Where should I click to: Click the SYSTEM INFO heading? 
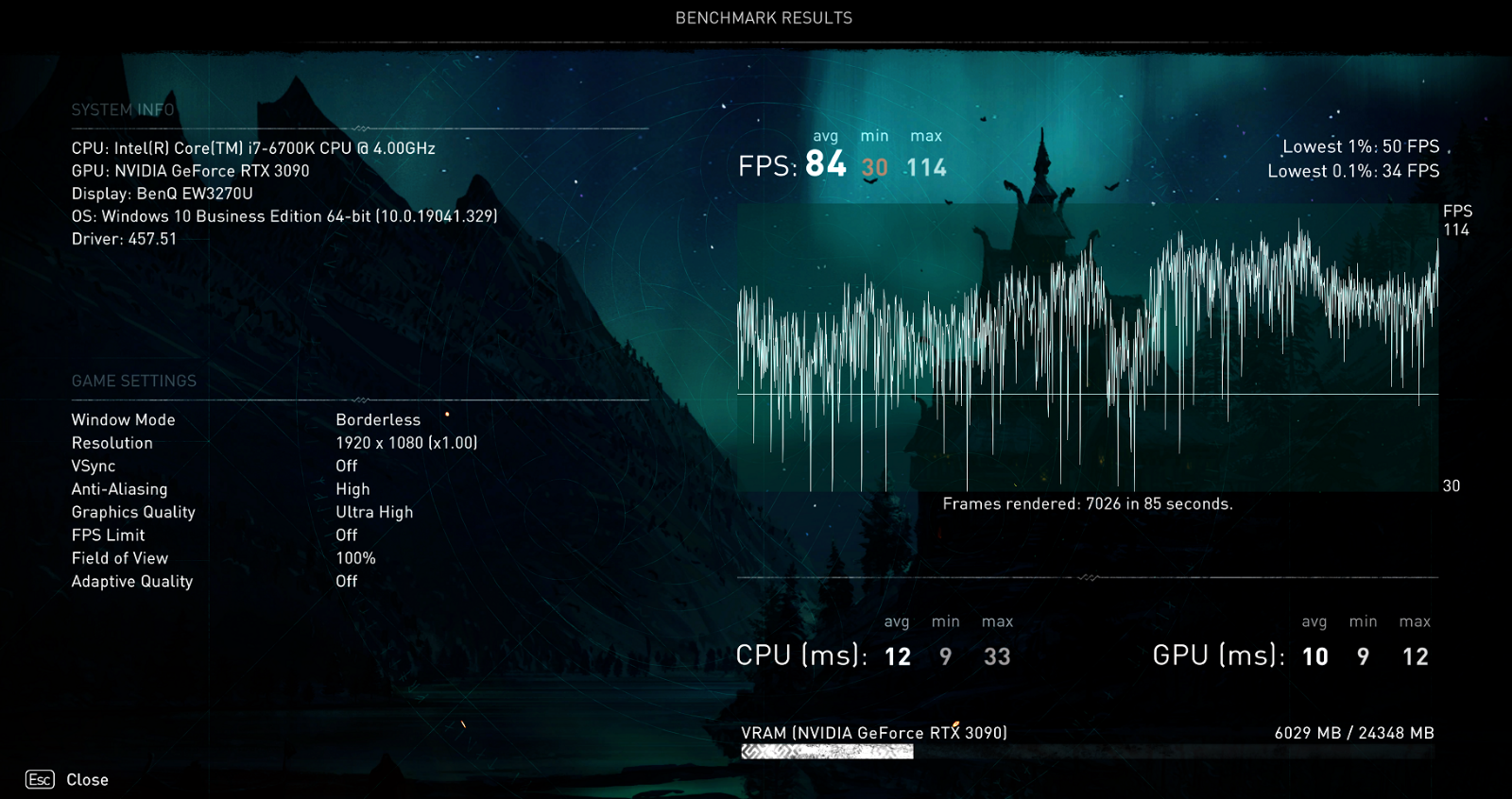coord(123,110)
